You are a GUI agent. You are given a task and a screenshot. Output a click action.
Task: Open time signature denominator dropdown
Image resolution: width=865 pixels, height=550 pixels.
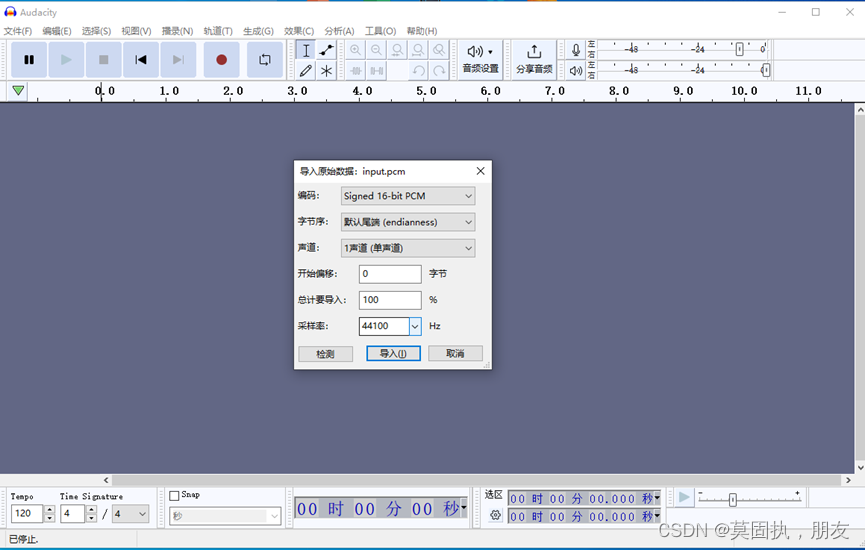pyautogui.click(x=131, y=514)
